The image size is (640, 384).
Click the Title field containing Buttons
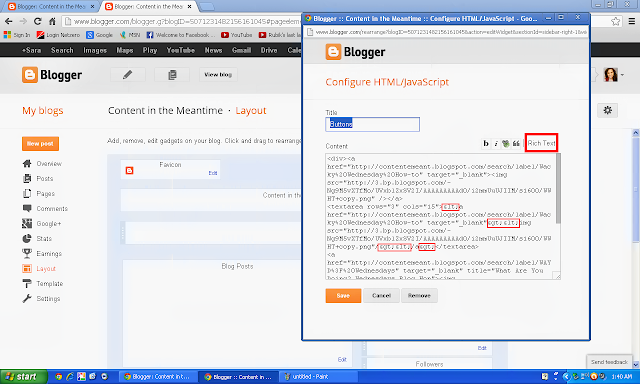click(372, 124)
